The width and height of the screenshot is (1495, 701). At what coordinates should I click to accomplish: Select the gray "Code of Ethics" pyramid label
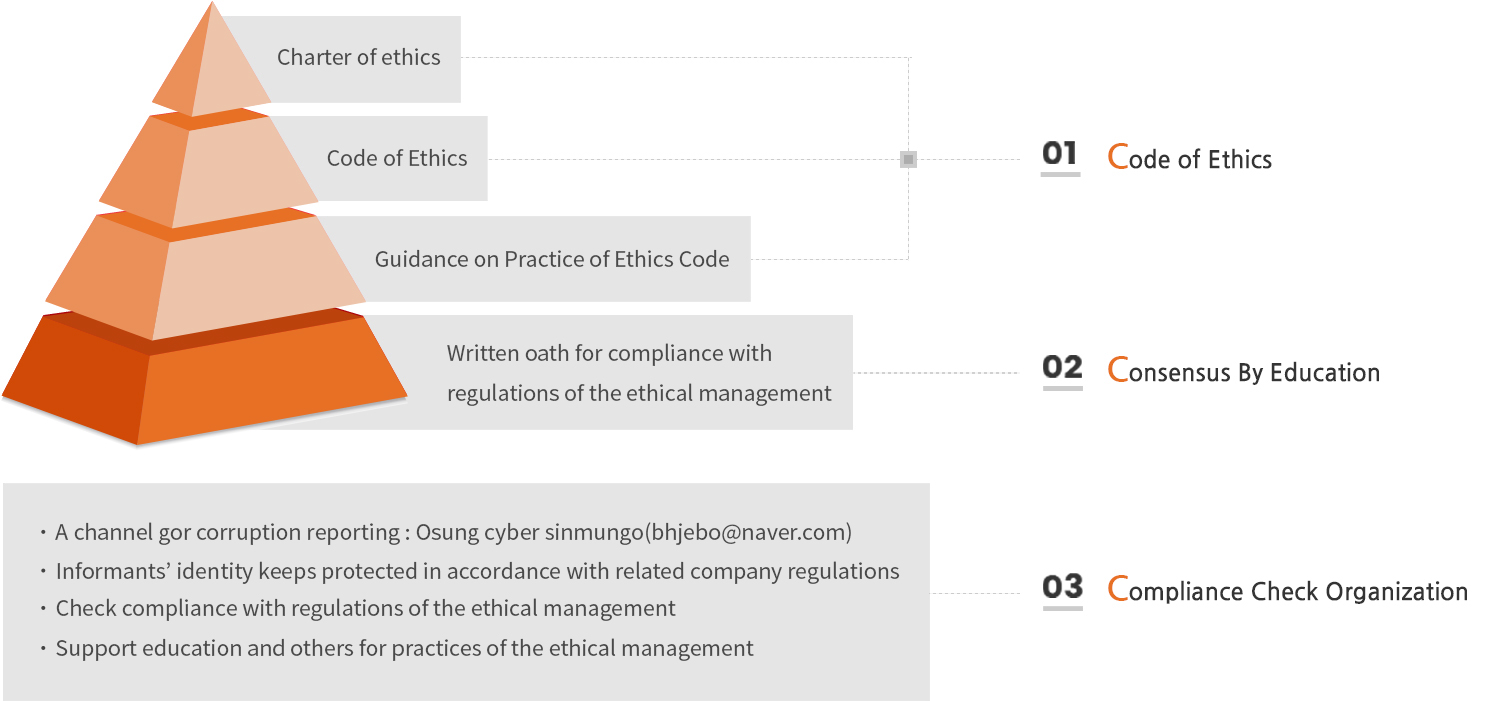pyautogui.click(x=397, y=159)
